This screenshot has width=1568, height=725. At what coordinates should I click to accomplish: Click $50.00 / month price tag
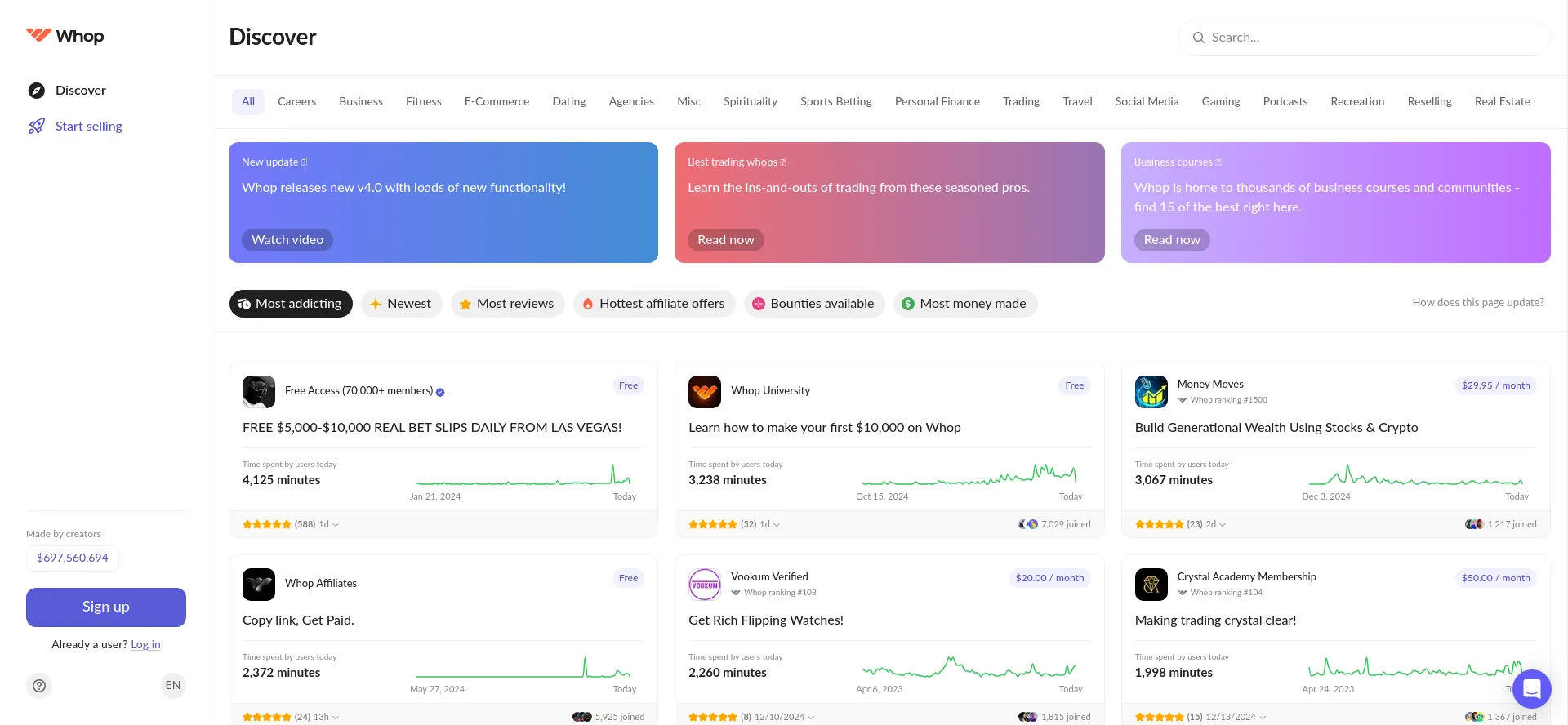tap(1496, 578)
